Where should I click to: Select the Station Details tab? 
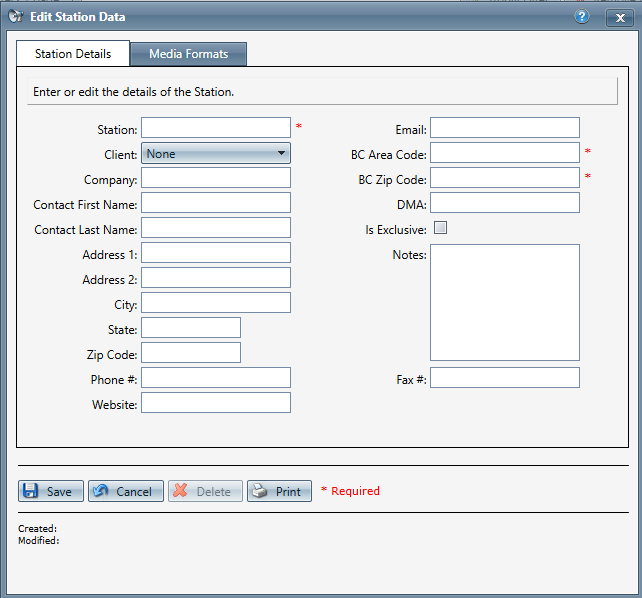[x=73, y=54]
